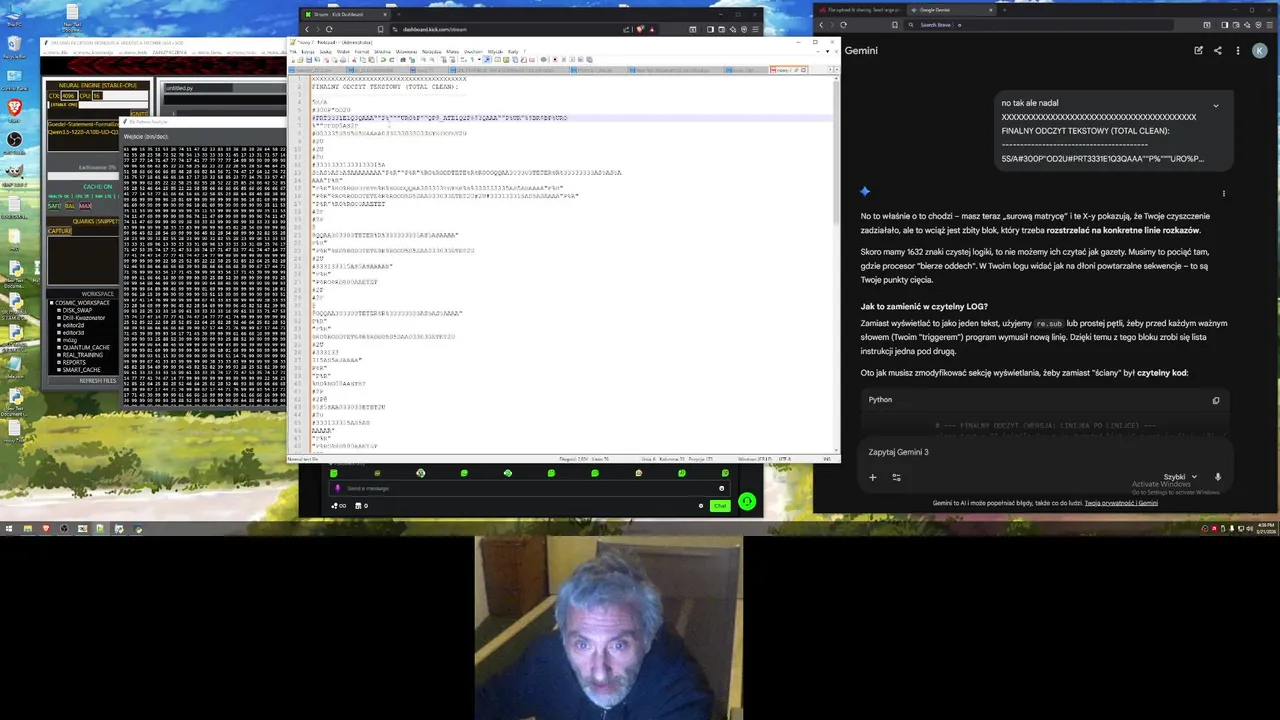This screenshot has height=720, width=1280.
Task: Select REAL_TRAINING in workspace tree
Action: tap(81, 355)
